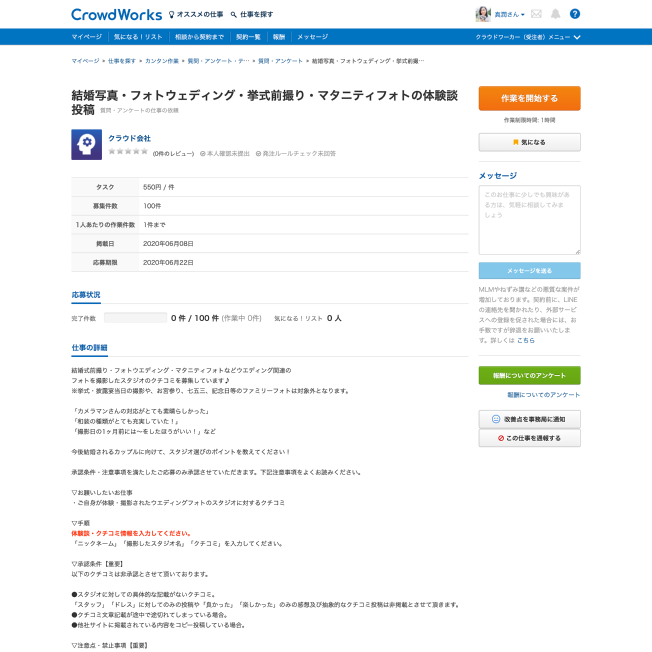Click the クラウド会社 client profile icon
This screenshot has height=652, width=652.
86,145
